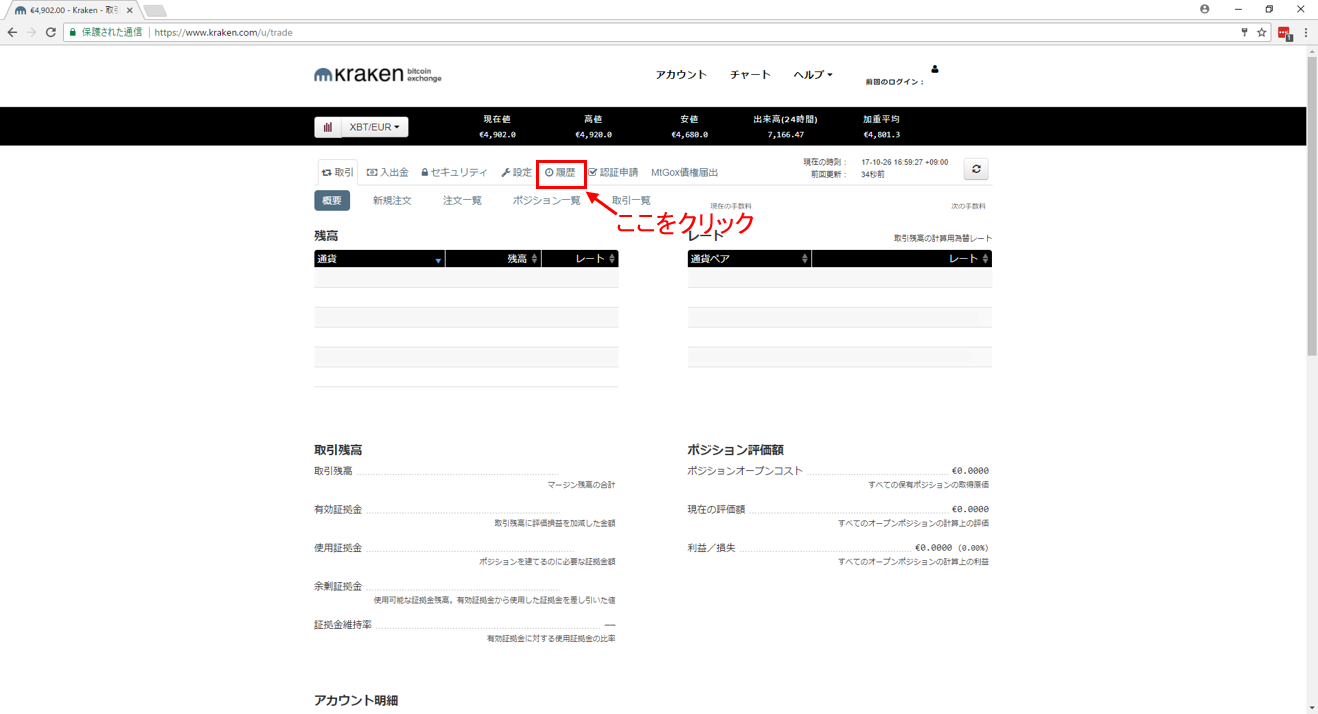Open the MtGox債権届出 link

[685, 171]
